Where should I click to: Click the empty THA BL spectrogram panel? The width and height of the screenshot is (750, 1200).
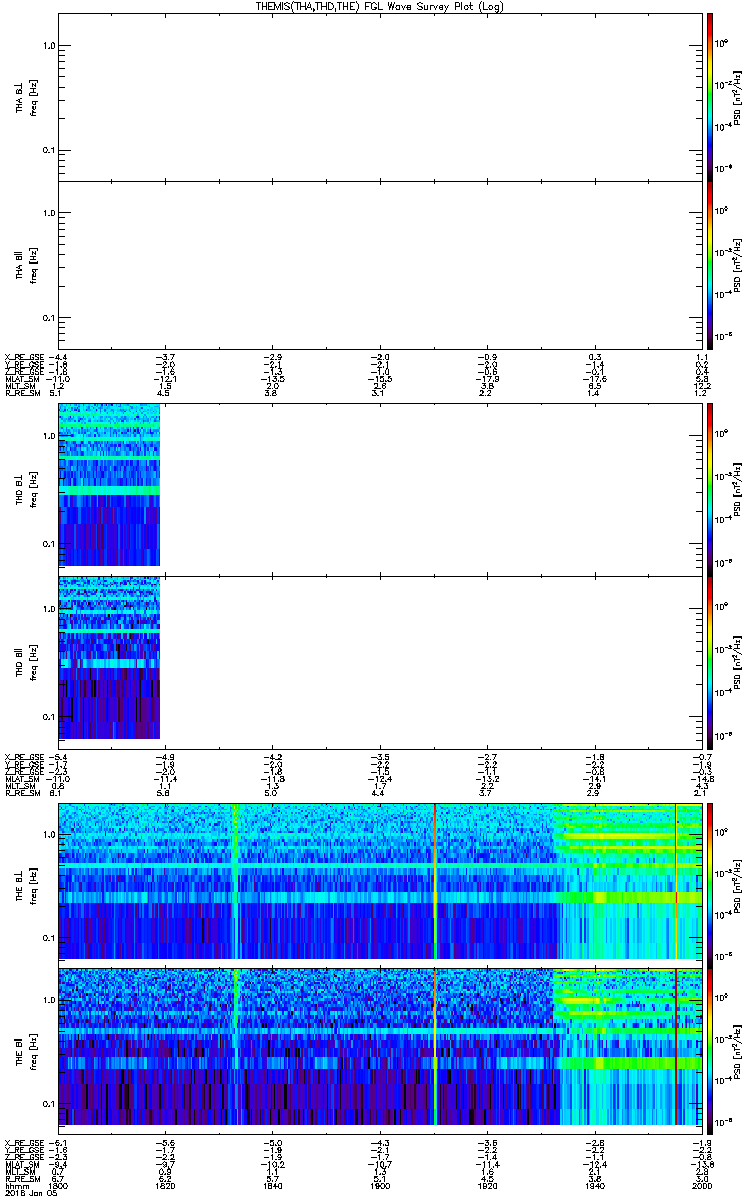[x=380, y=96]
